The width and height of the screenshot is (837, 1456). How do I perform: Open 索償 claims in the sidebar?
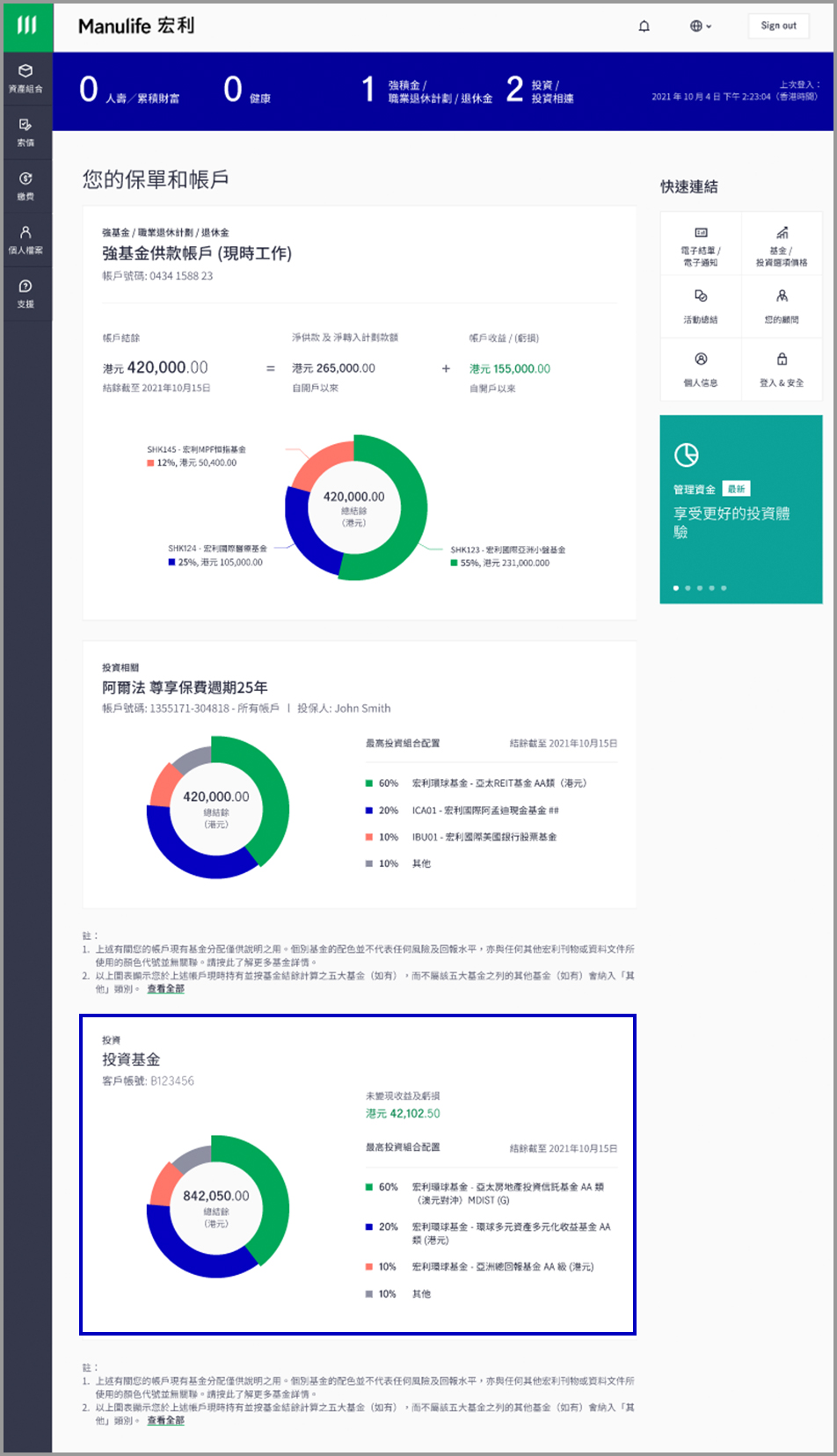(26, 133)
